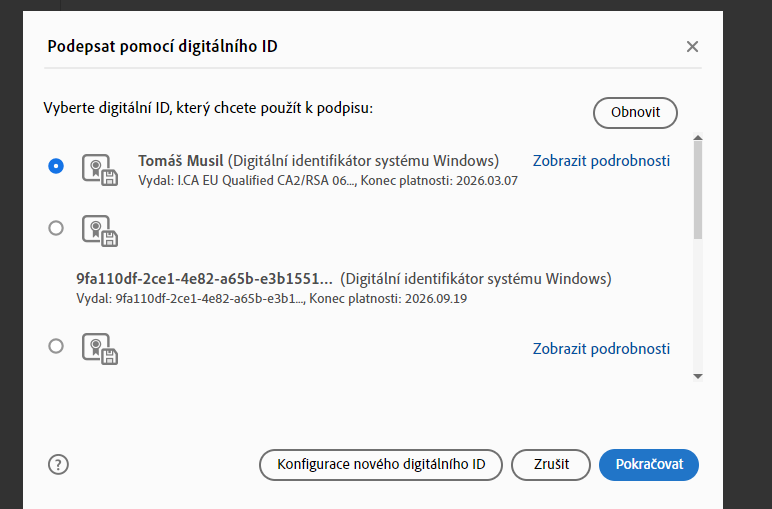772x509 pixels.
Task: Click the digital ID list scrollbar thumb
Action: point(698,190)
